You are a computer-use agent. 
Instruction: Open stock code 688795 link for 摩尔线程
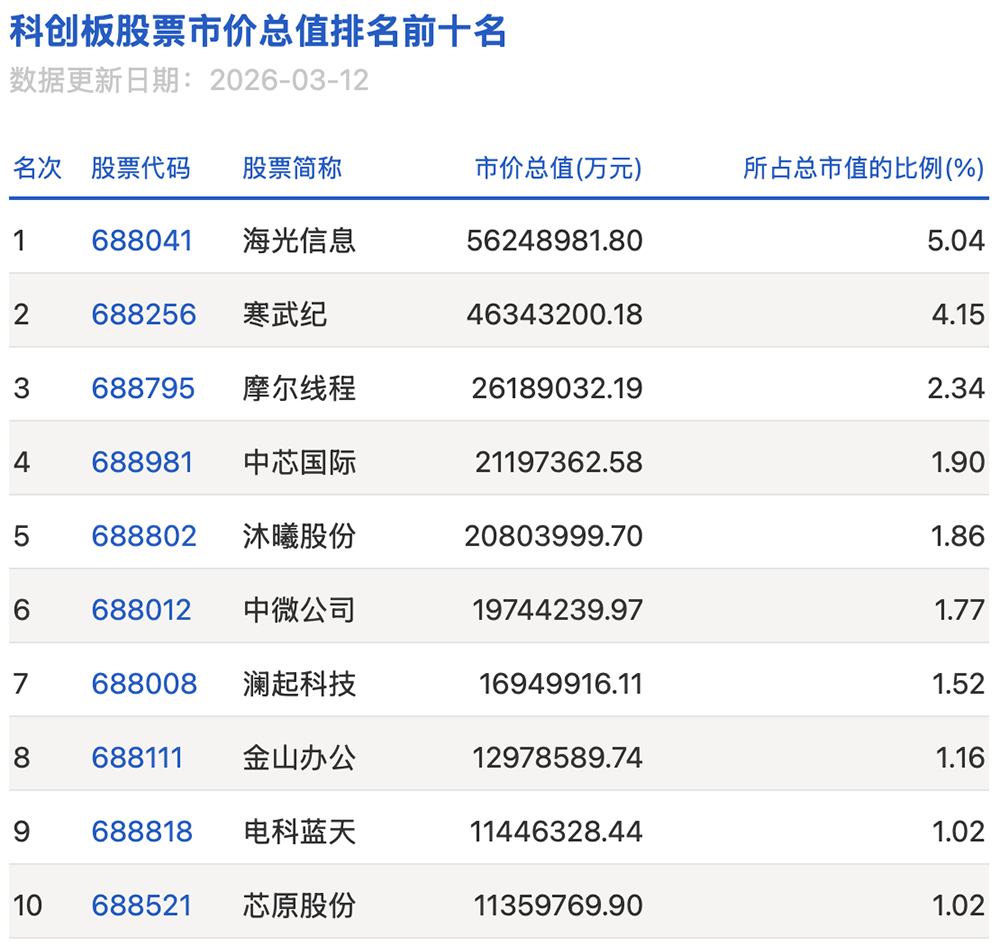(143, 388)
